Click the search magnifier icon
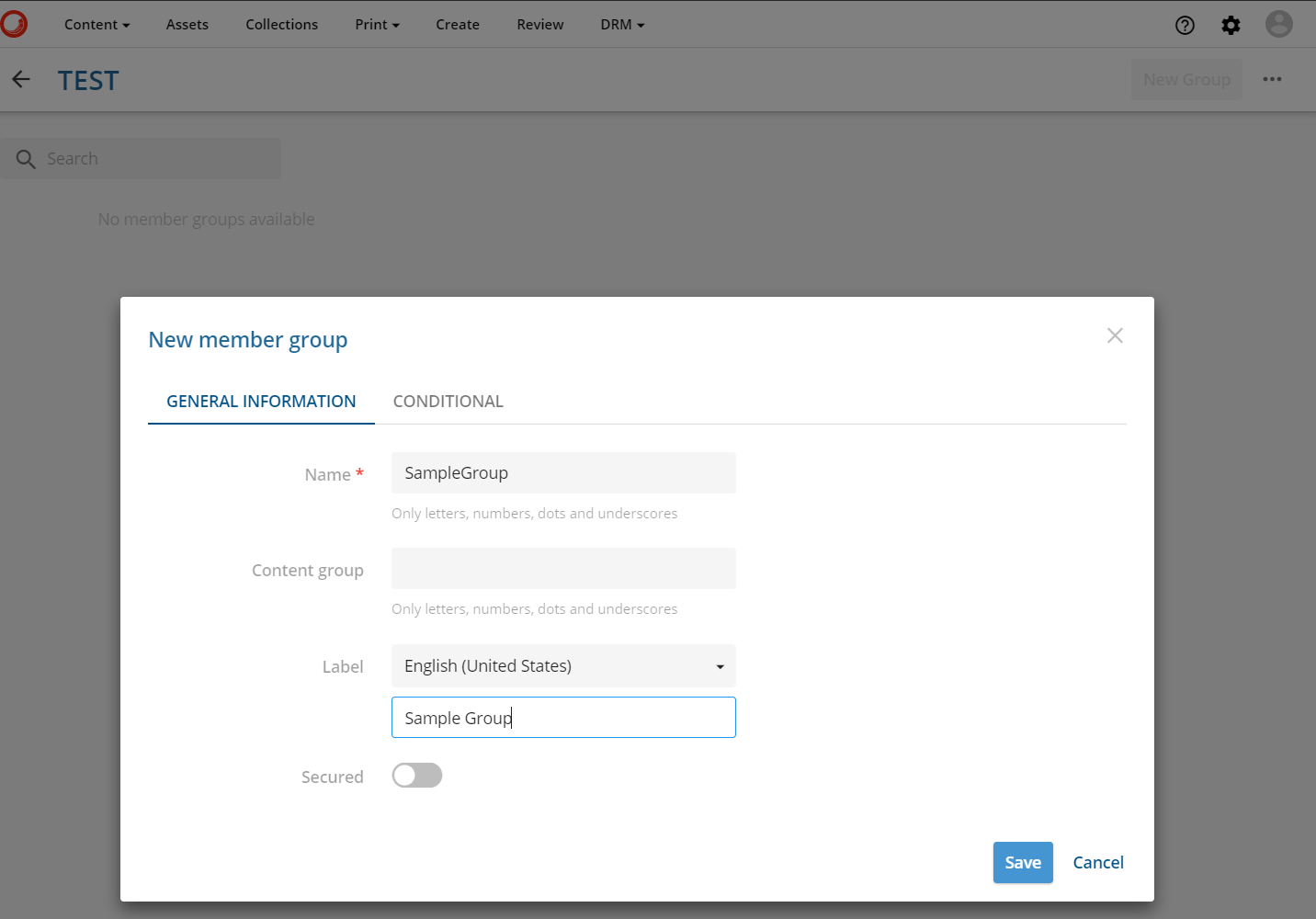The width and height of the screenshot is (1316, 919). click(26, 159)
